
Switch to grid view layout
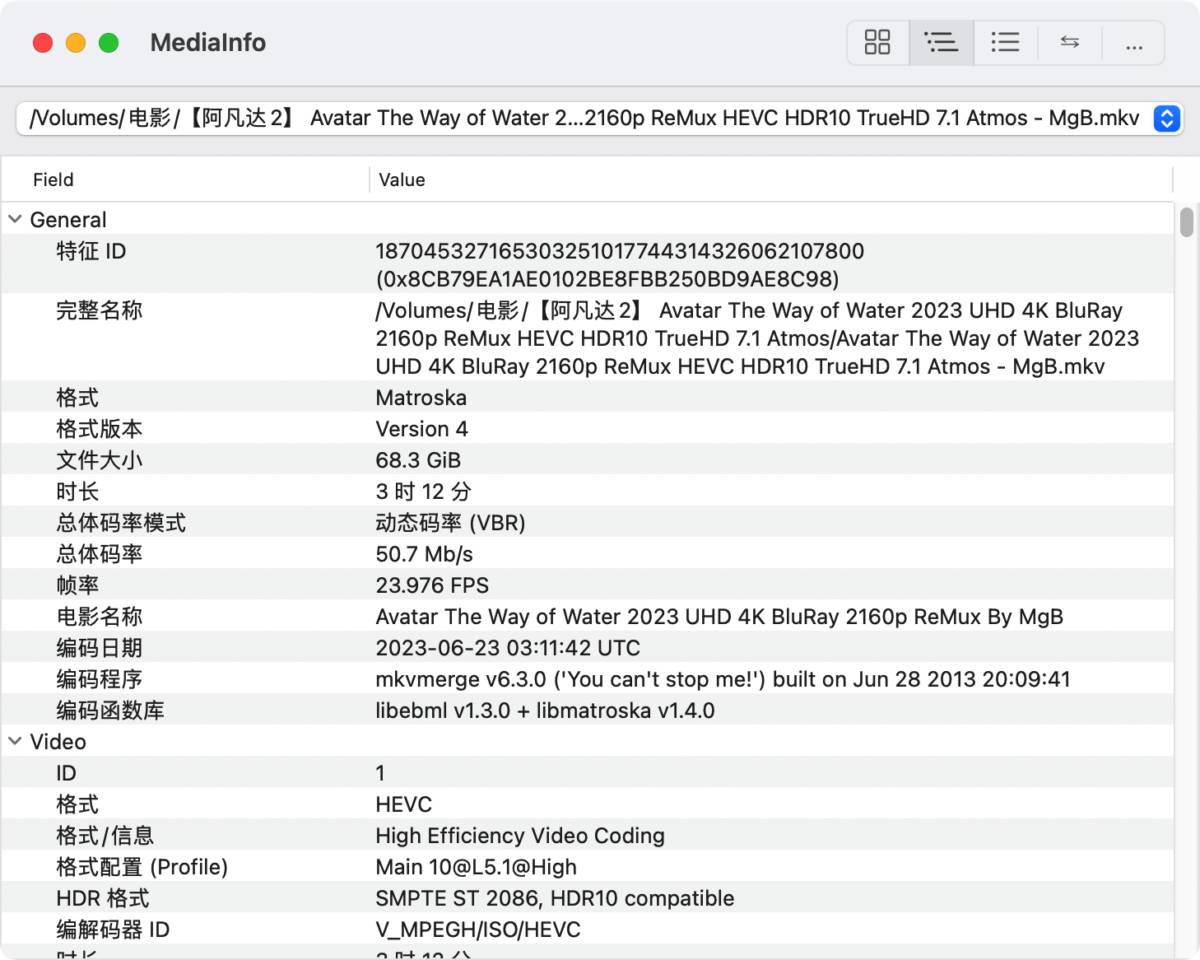pyautogui.click(x=877, y=42)
